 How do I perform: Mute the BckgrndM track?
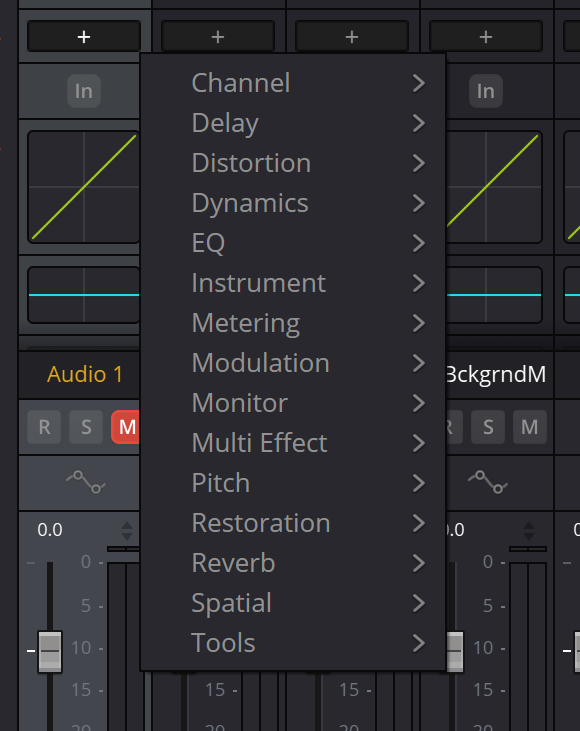530,427
